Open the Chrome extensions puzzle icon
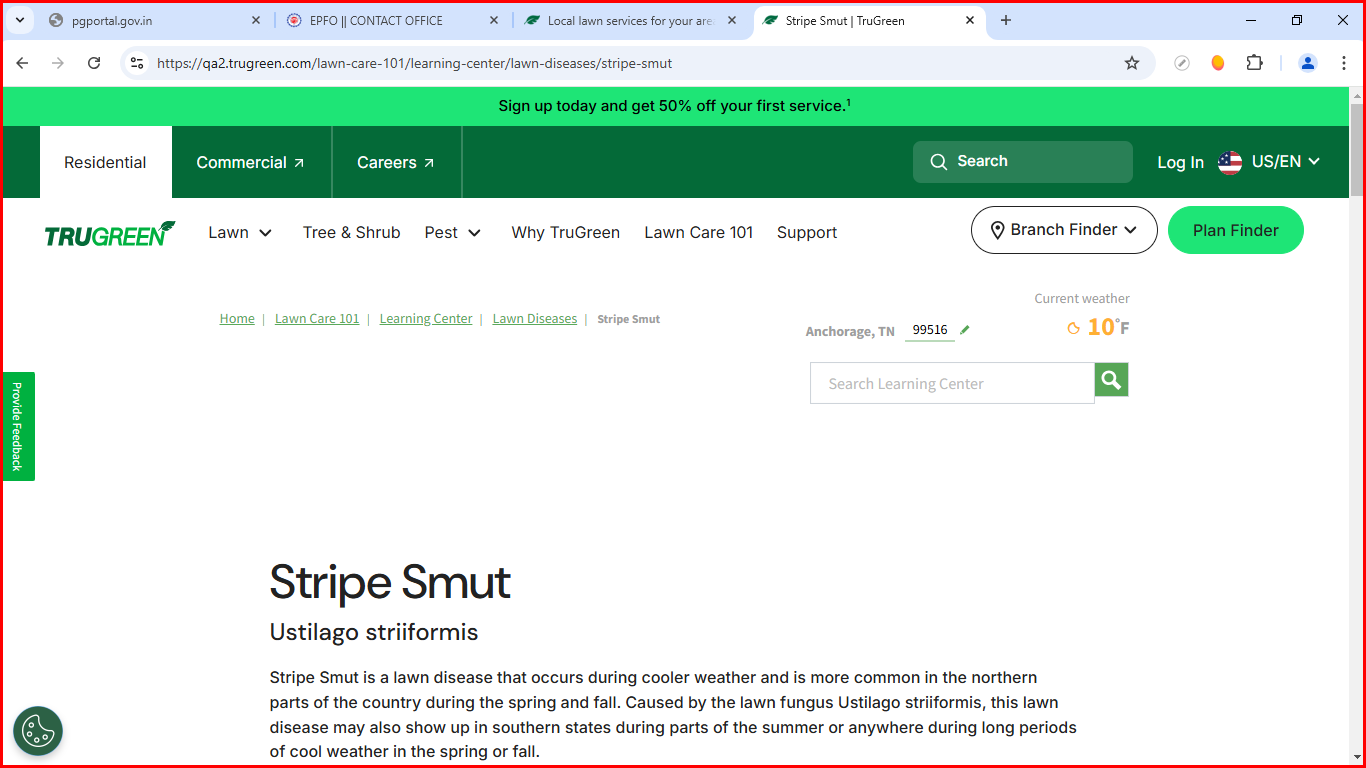 [1254, 63]
